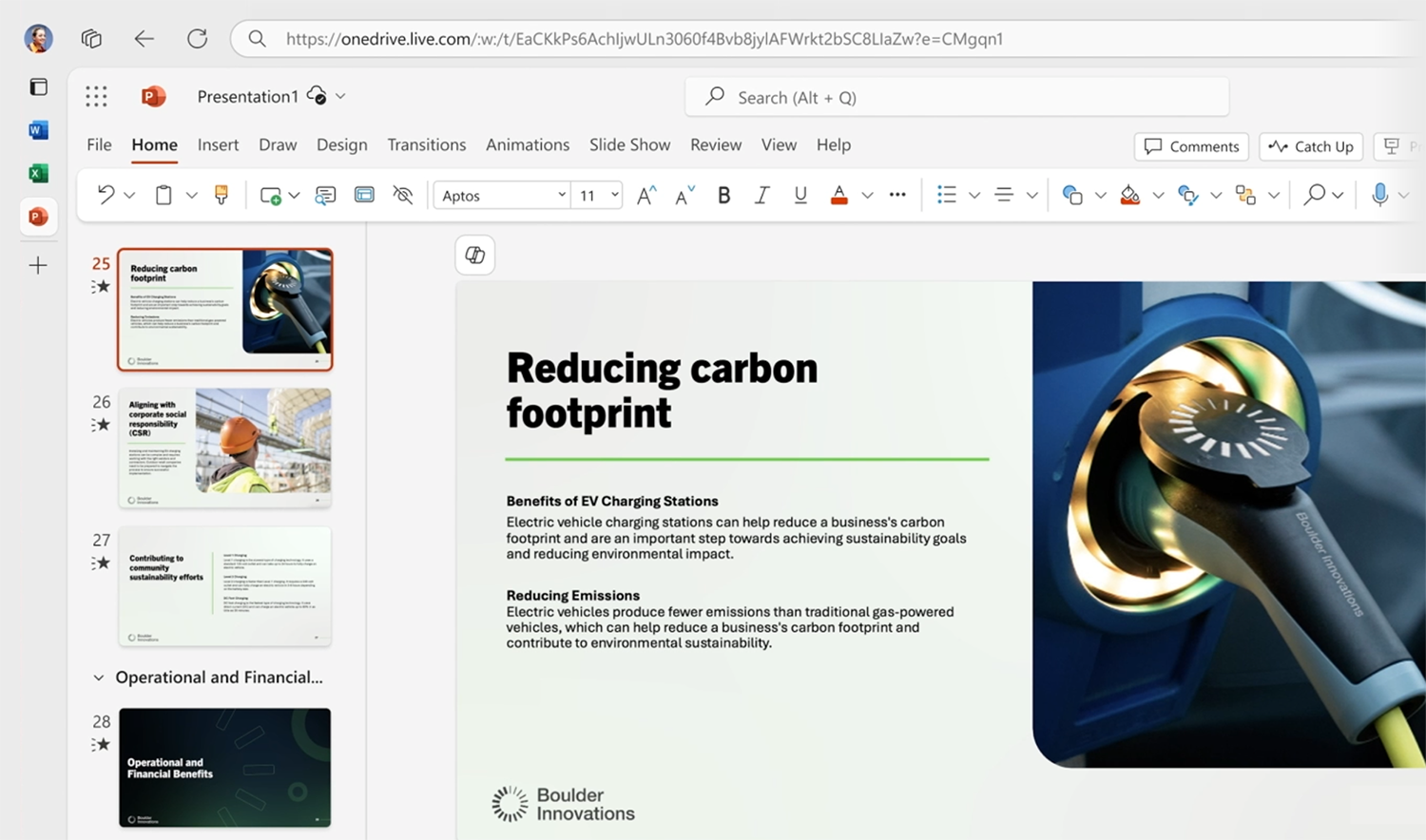Click the Presentation1 file name
This screenshot has height=840, width=1426.
(x=247, y=96)
